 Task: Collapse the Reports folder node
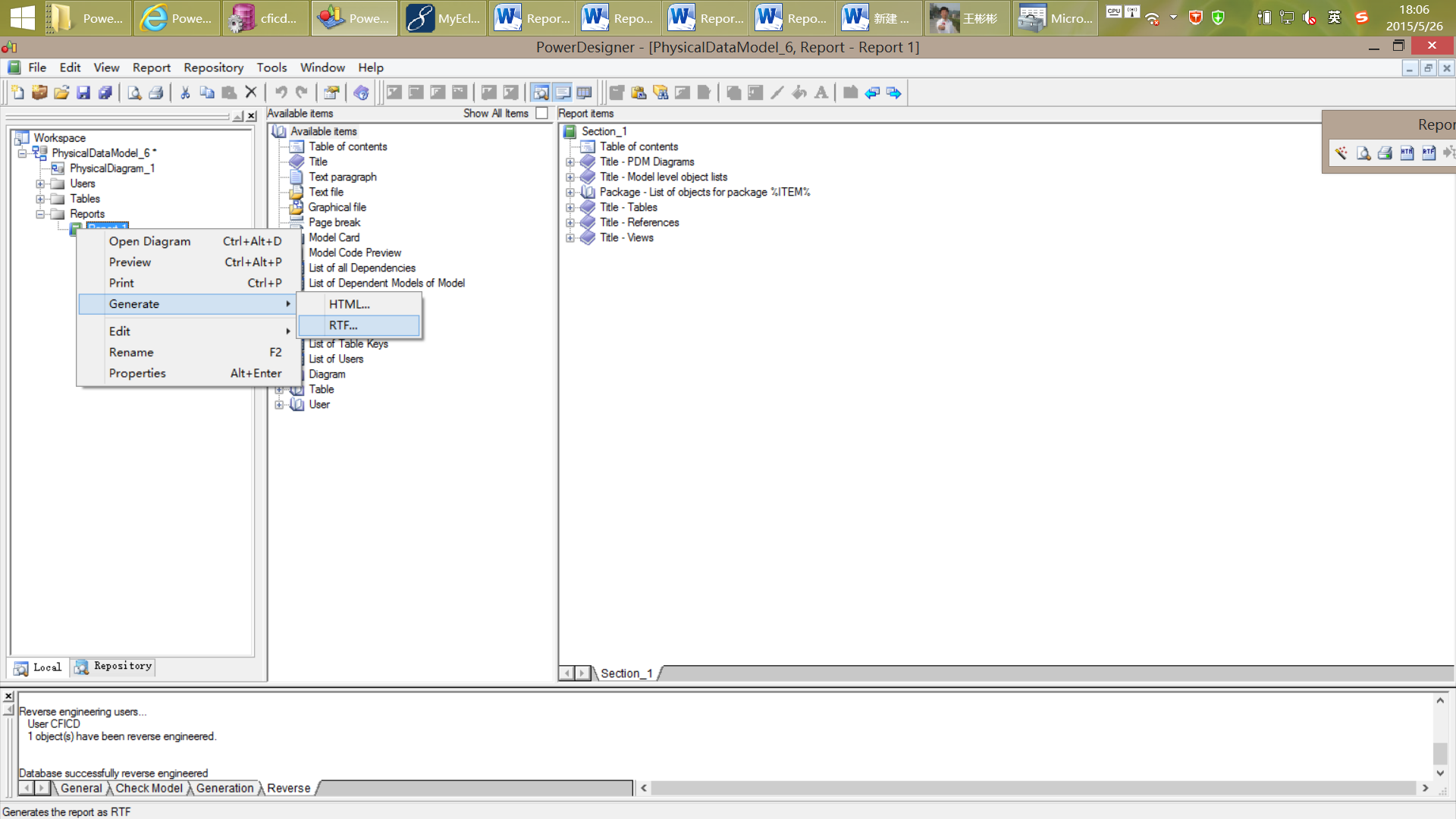coord(40,214)
